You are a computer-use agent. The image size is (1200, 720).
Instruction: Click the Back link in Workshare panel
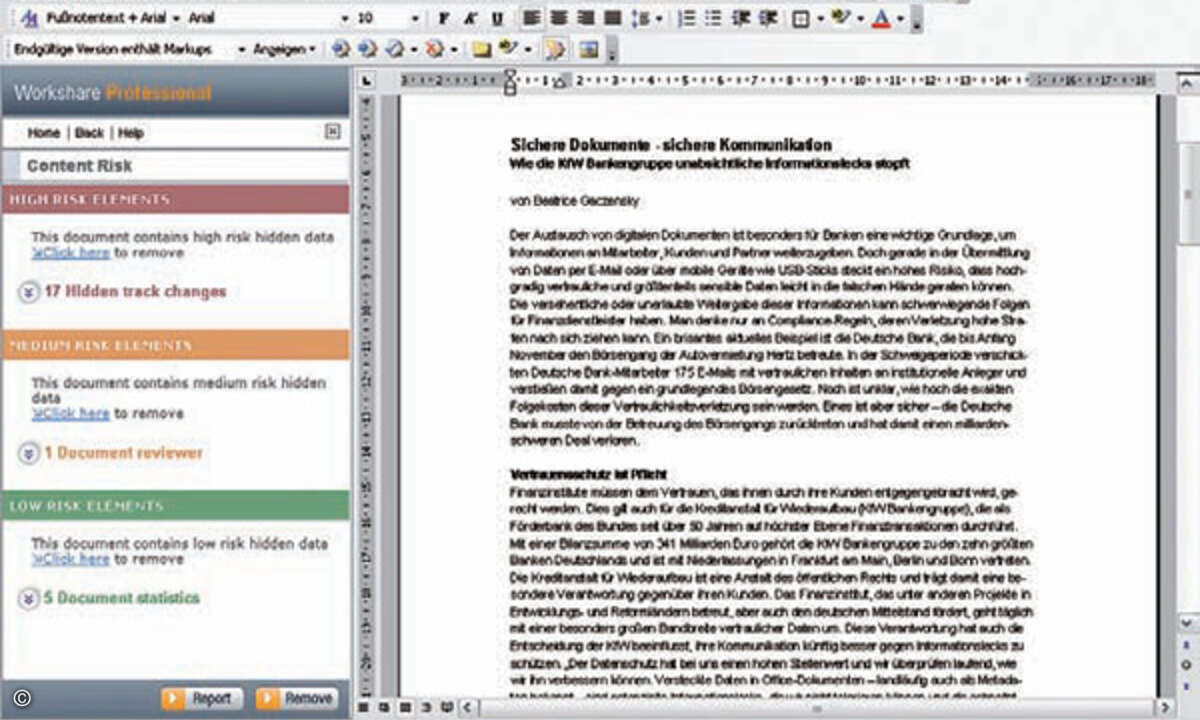(89, 133)
